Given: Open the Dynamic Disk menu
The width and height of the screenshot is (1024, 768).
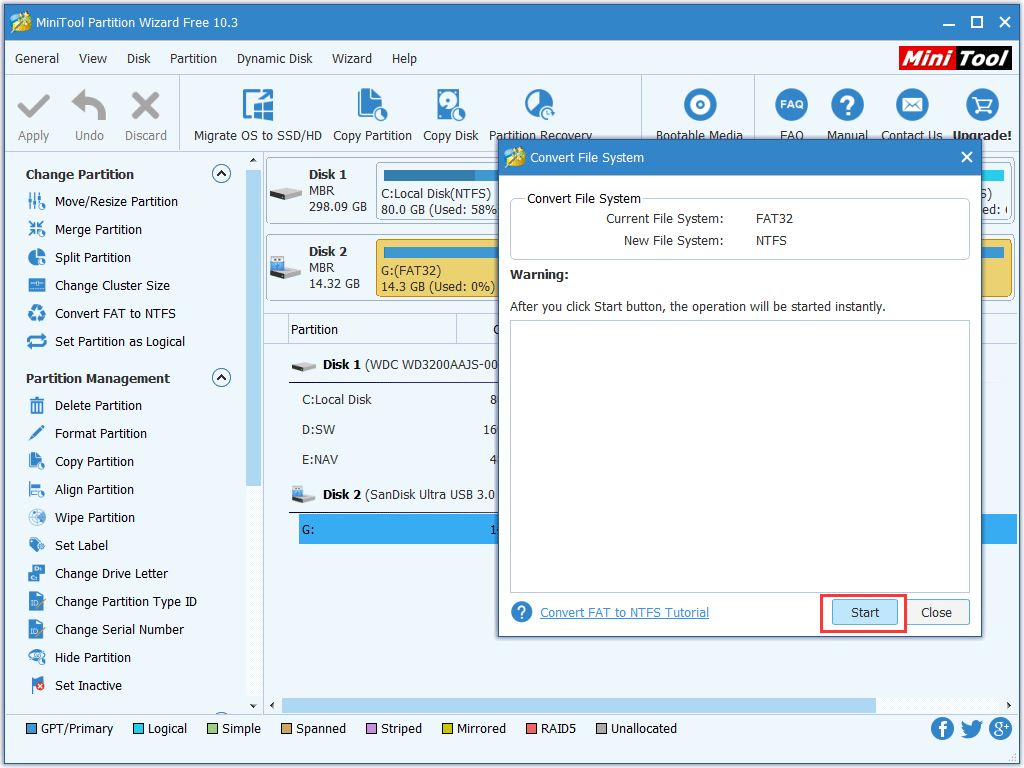Looking at the screenshot, I should point(274,59).
